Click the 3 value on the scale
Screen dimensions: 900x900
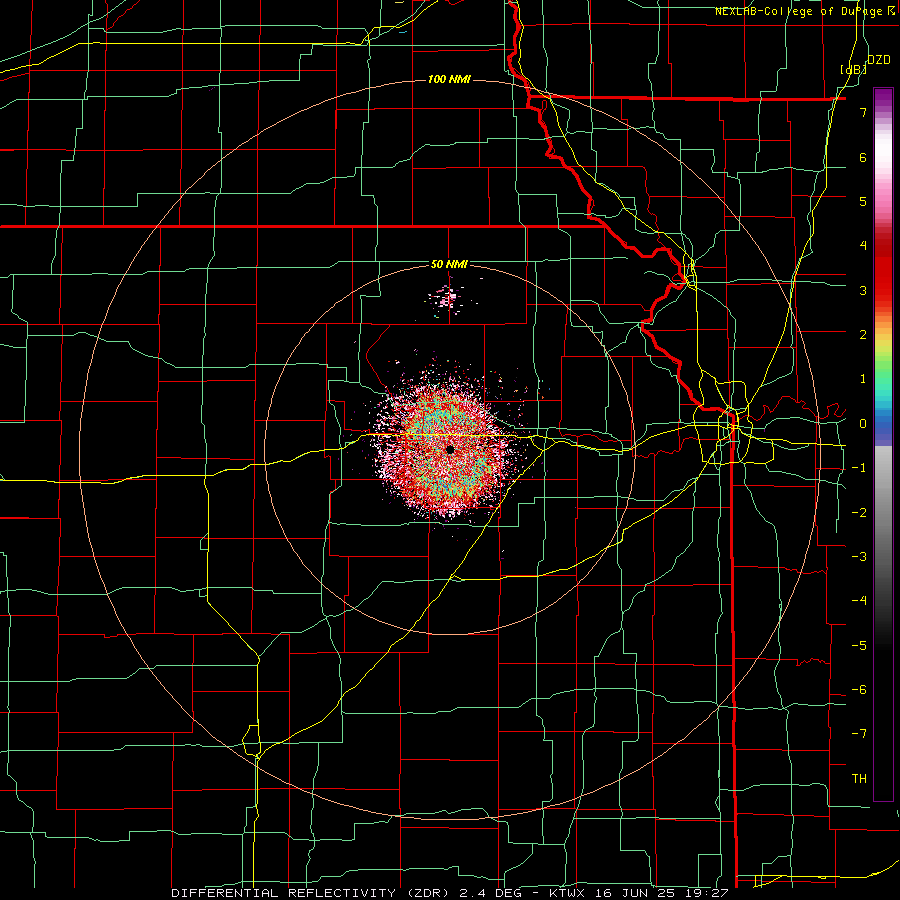point(863,290)
